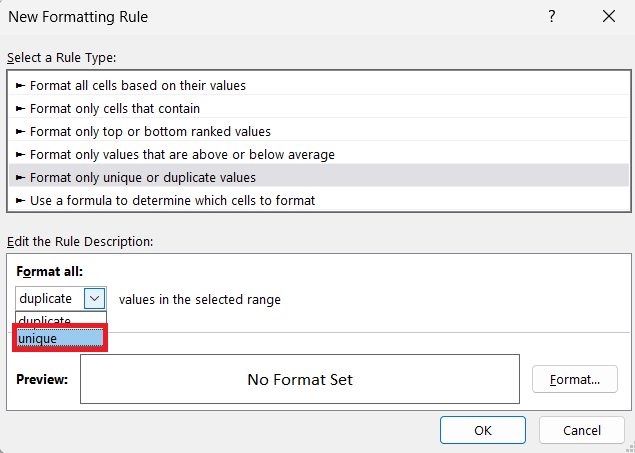The image size is (635, 453).
Task: Close the New Formatting Rule dialog
Action: tap(609, 17)
